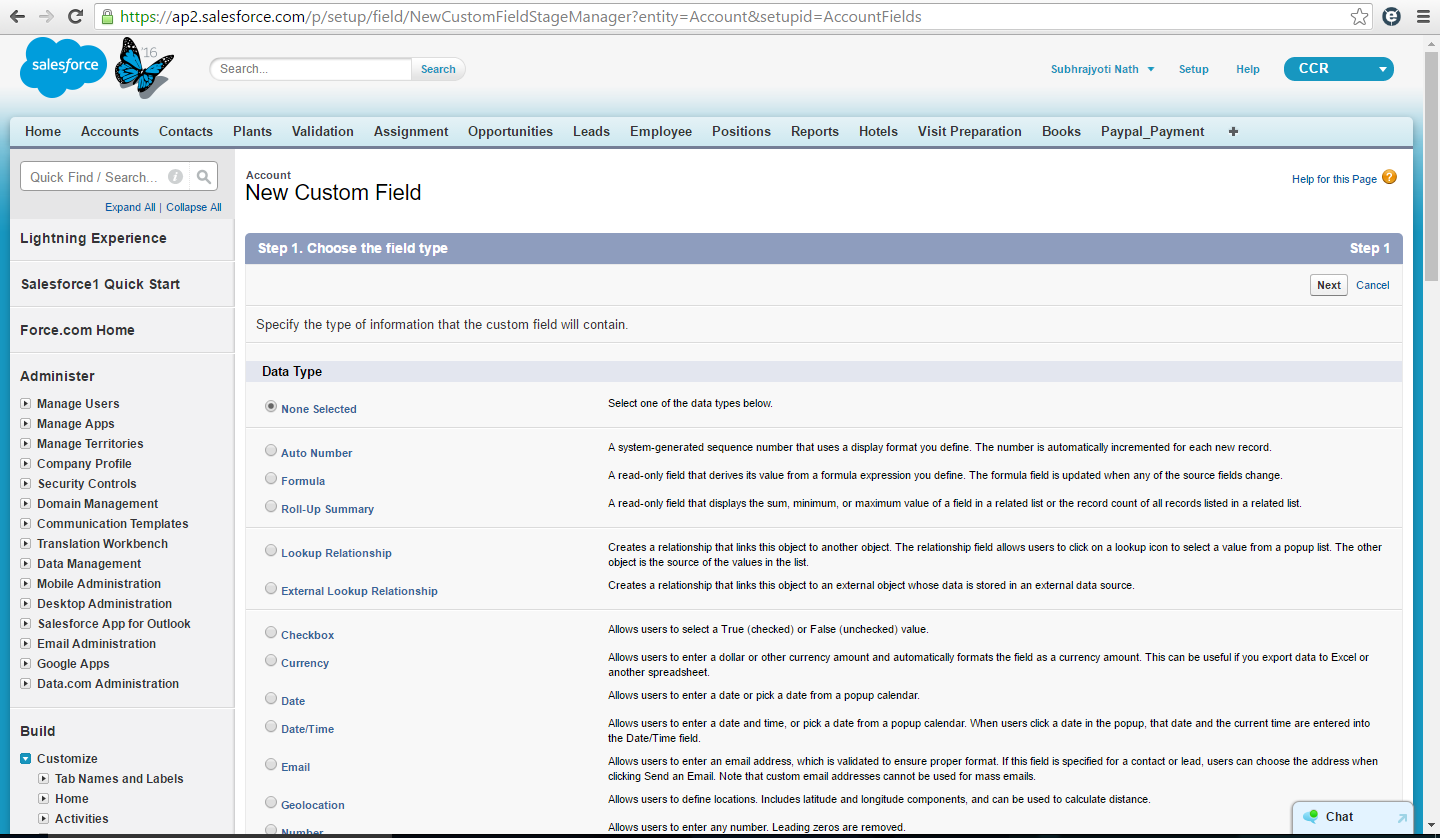Open the Opportunities tab
This screenshot has width=1440, height=838.
[510, 131]
